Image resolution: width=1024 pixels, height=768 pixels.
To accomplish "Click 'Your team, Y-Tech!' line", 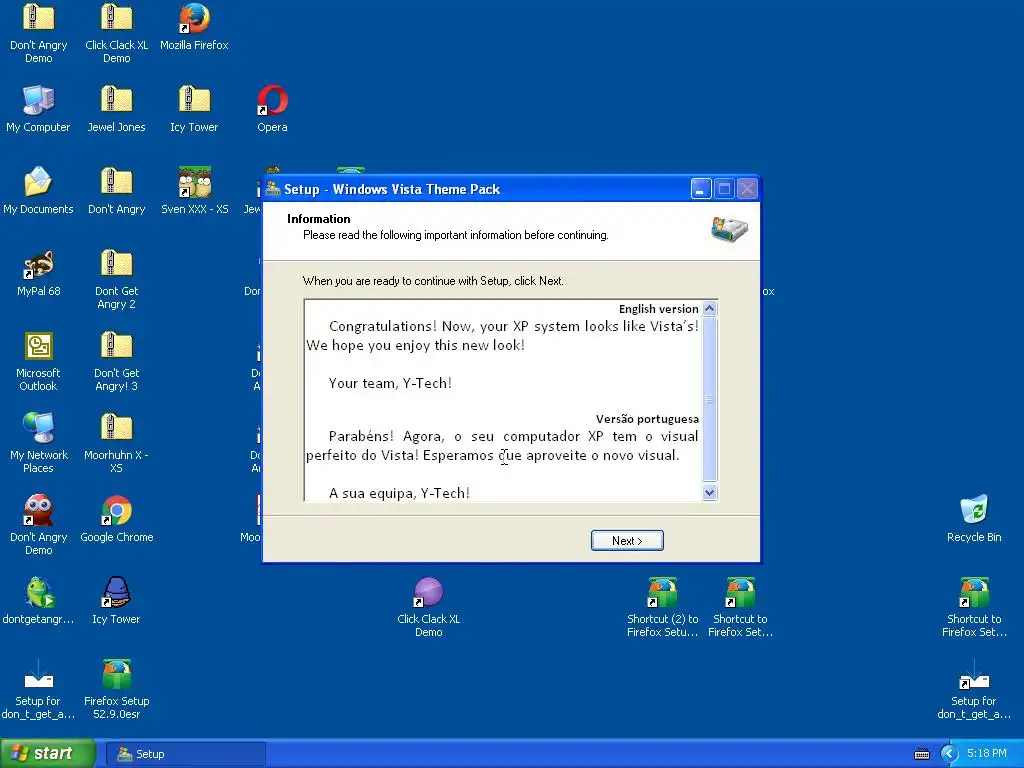I will pos(390,383).
